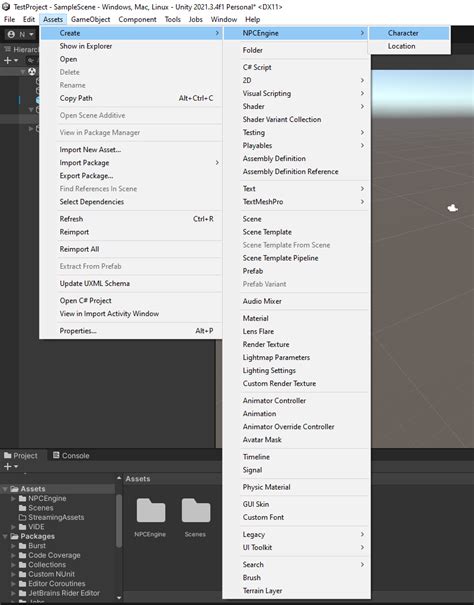Switch to the Project tab
Image resolution: width=474 pixels, height=605 pixels.
(21, 456)
